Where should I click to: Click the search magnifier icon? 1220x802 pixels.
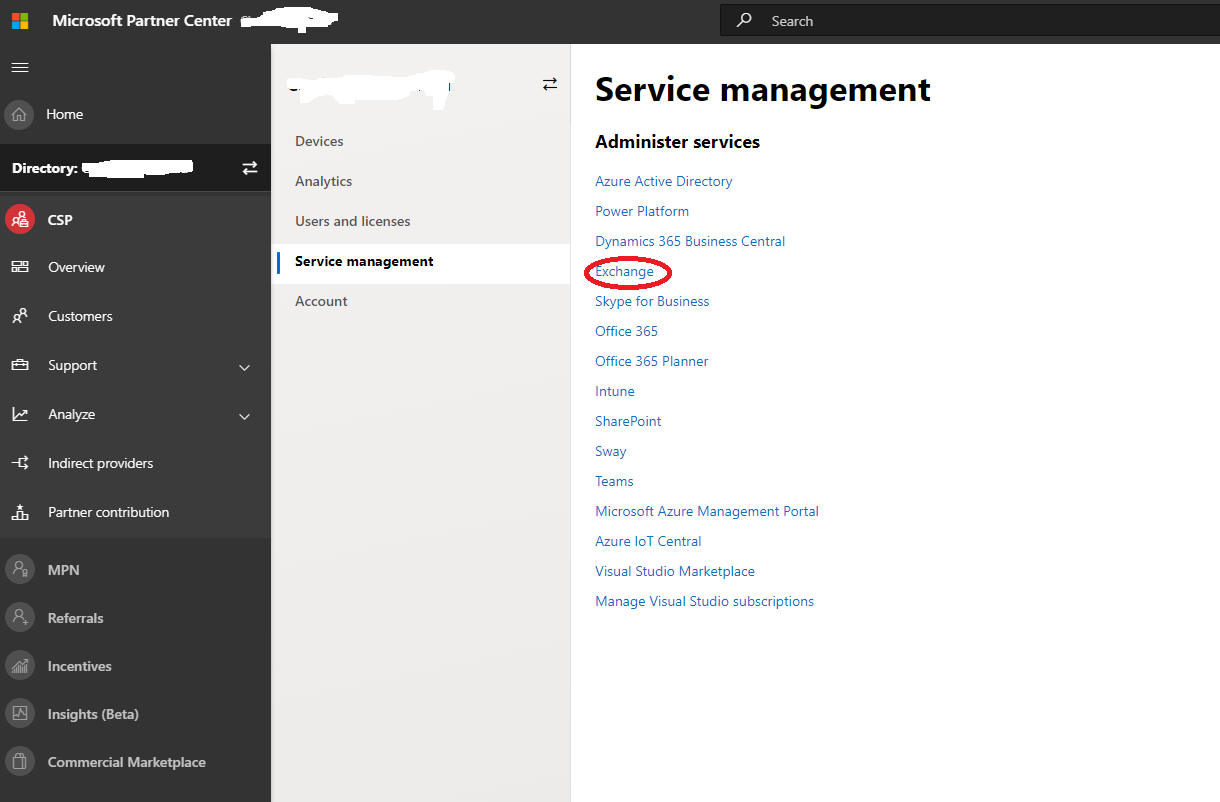pos(743,20)
